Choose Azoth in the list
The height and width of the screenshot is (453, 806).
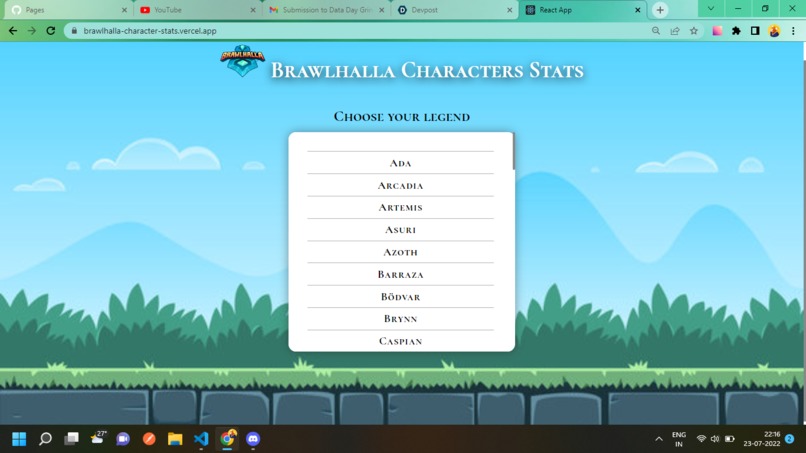(400, 252)
